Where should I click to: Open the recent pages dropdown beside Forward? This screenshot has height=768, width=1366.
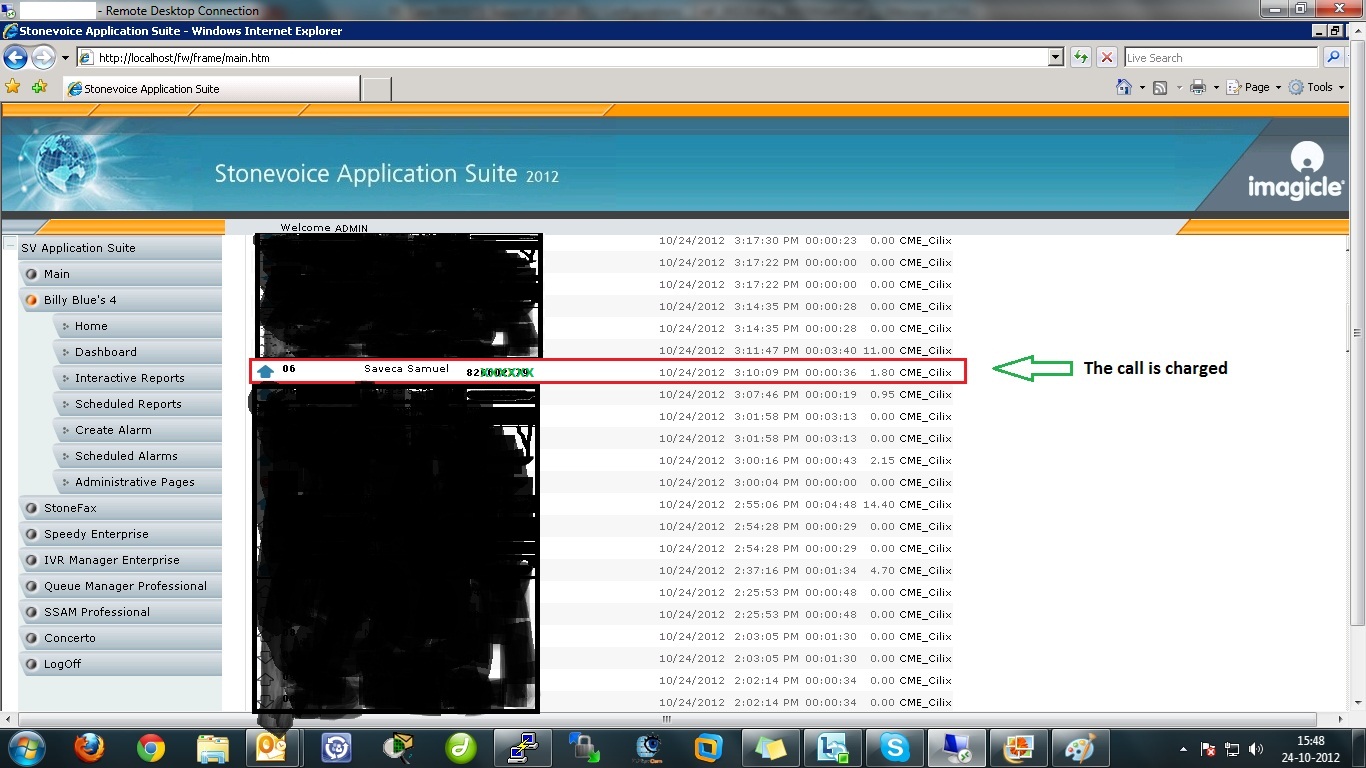click(x=65, y=58)
